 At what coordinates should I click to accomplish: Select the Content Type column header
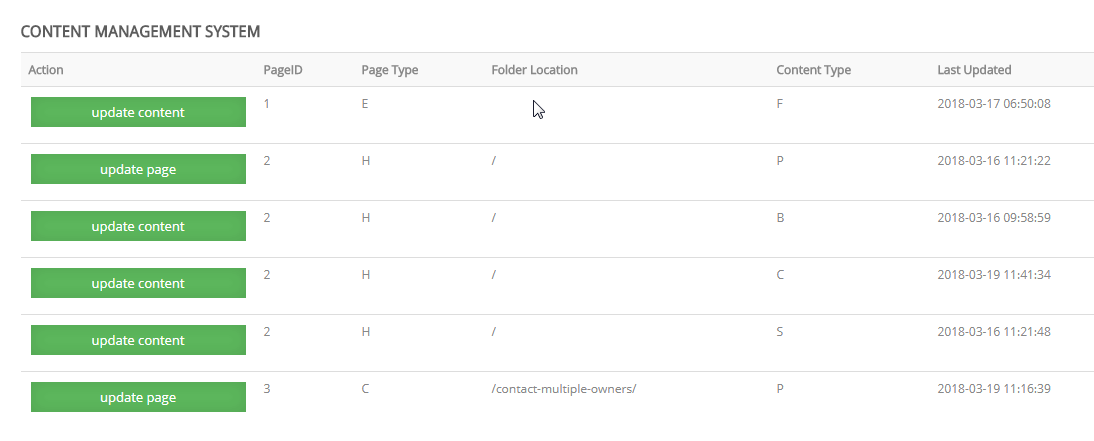(x=814, y=70)
